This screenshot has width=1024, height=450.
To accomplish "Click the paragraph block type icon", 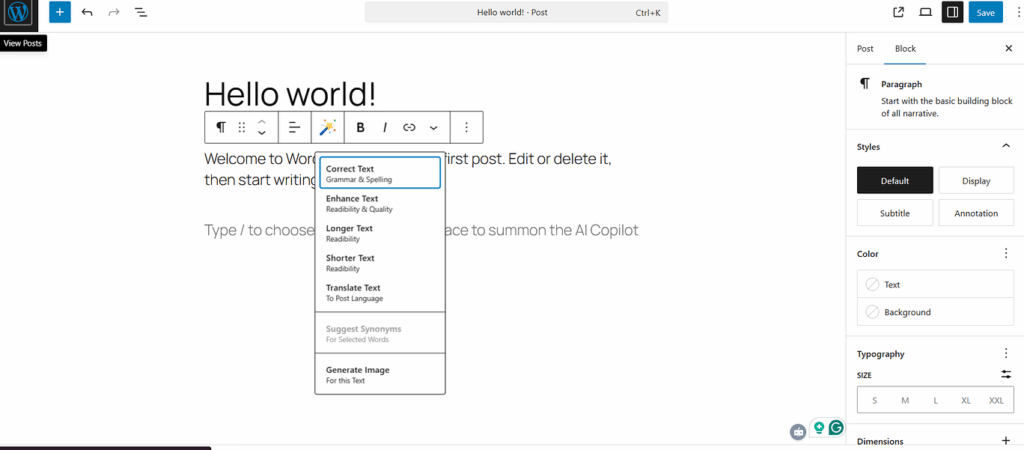I will point(220,128).
